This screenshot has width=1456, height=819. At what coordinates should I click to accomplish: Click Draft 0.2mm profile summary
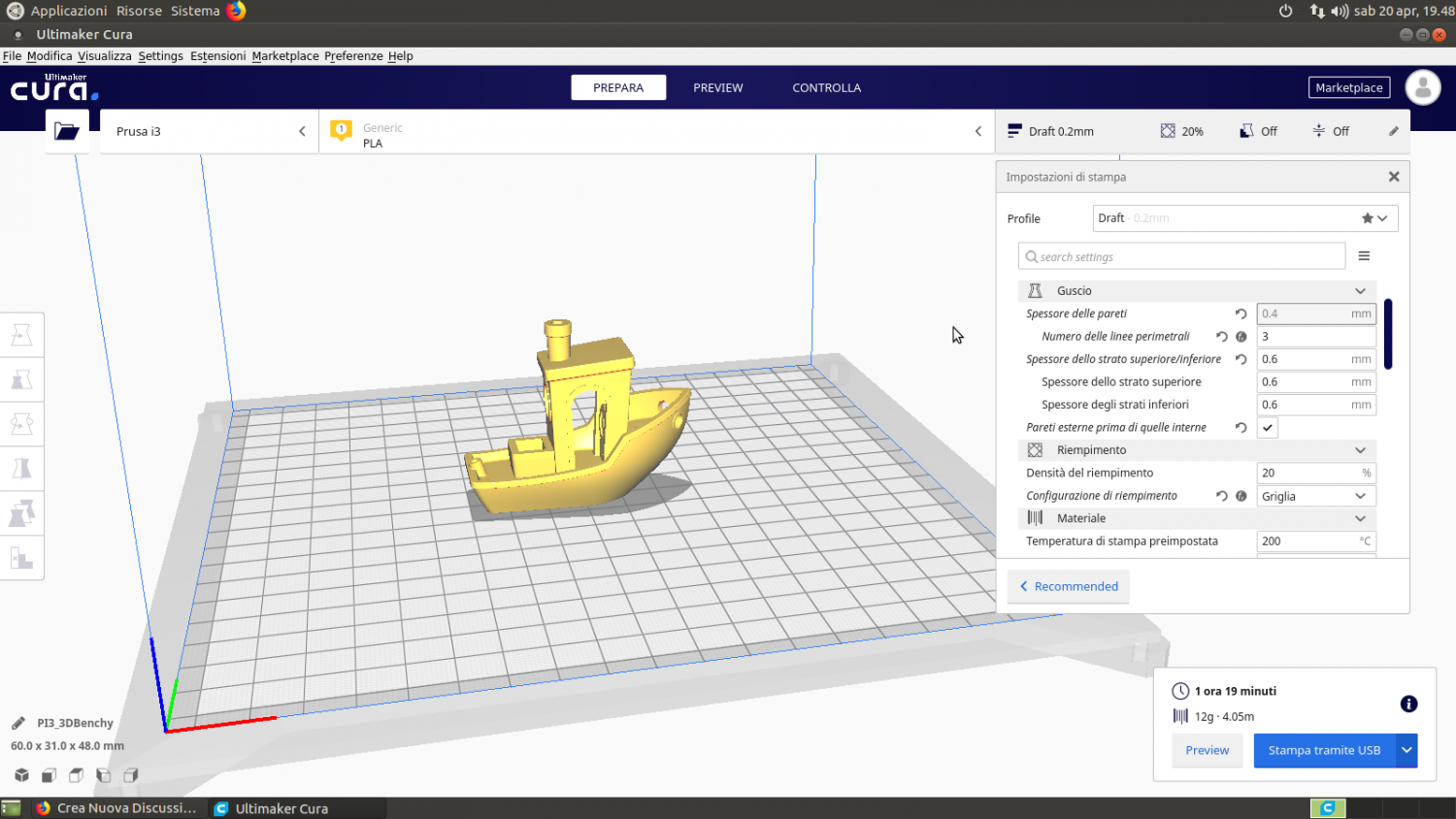(x=1051, y=131)
